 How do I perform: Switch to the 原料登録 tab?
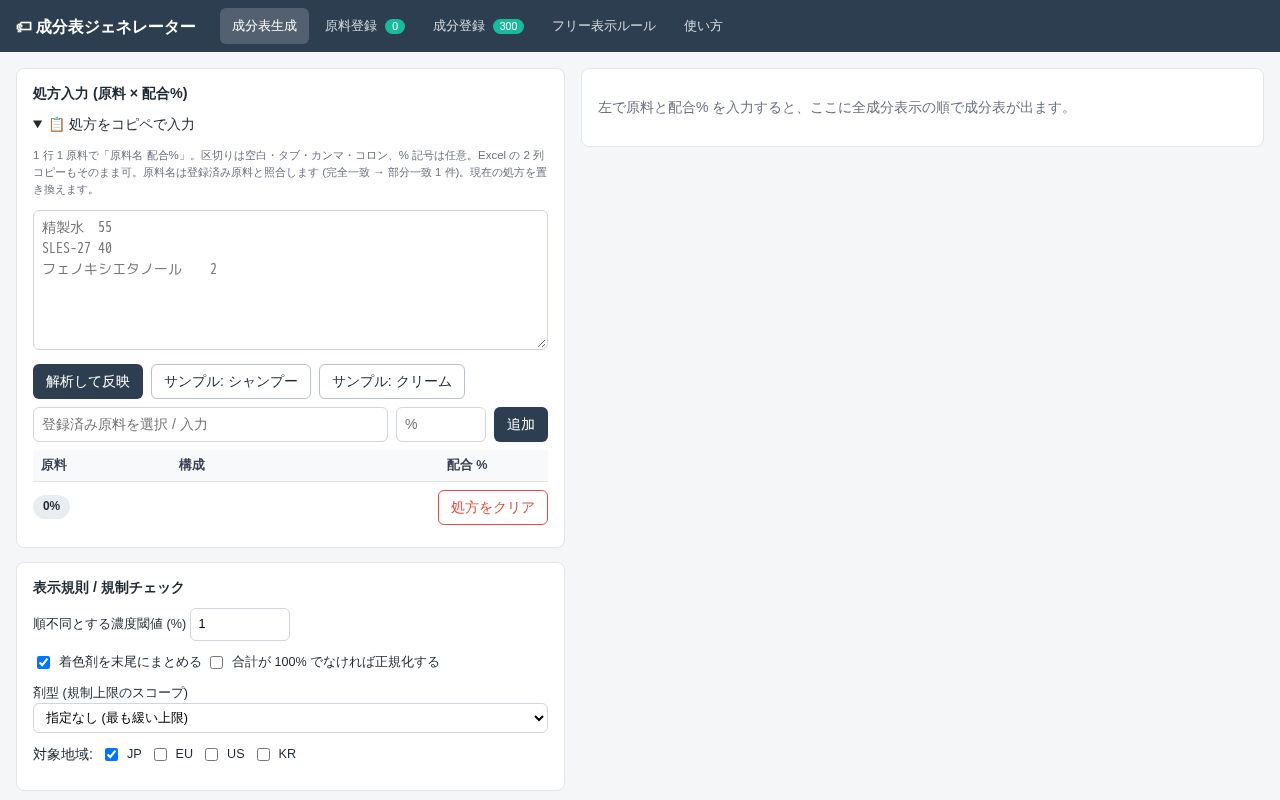click(365, 26)
